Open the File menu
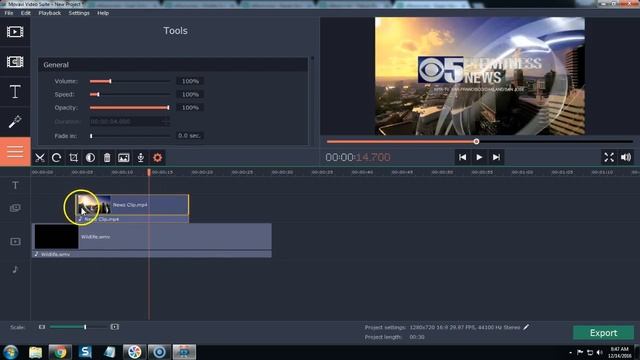 point(9,13)
